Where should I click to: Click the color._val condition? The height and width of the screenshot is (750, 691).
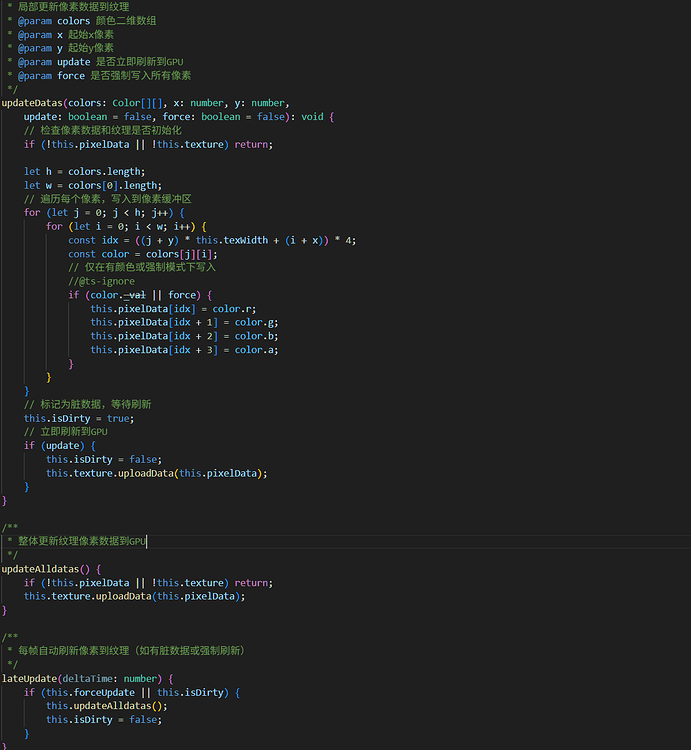point(118,295)
